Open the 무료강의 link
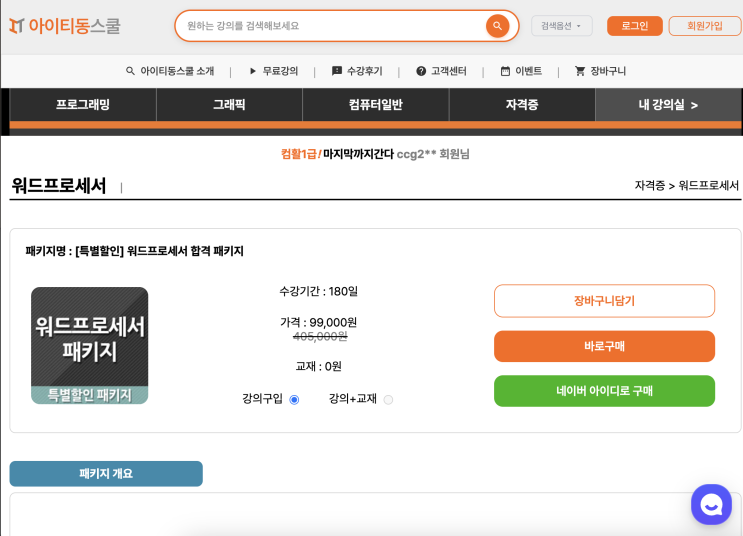Image resolution: width=743 pixels, height=536 pixels. [281, 71]
